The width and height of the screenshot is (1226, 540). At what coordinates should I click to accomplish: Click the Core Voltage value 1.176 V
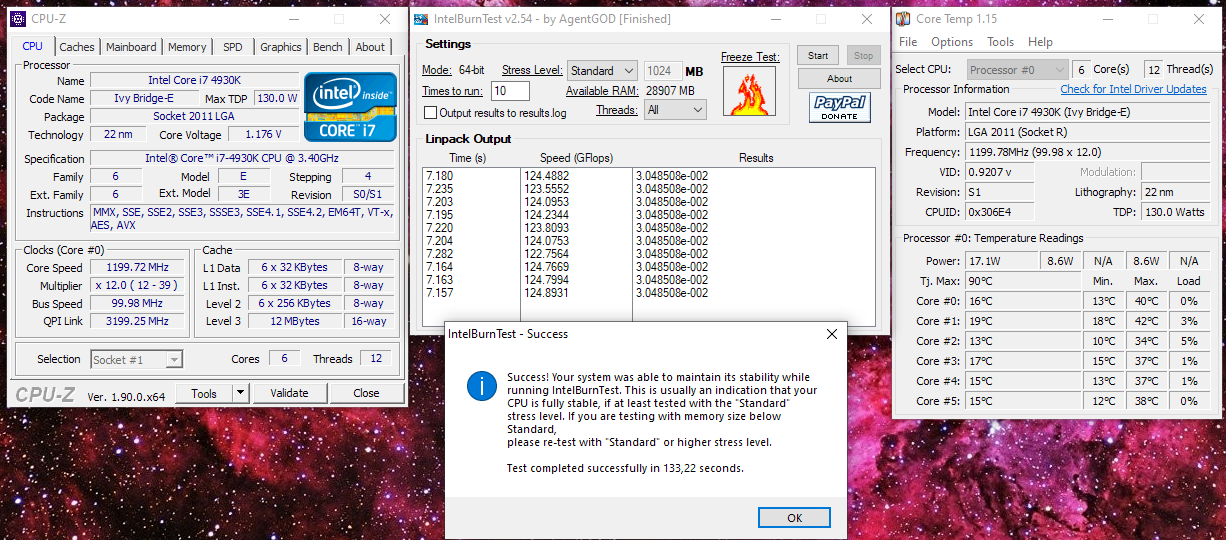(263, 135)
